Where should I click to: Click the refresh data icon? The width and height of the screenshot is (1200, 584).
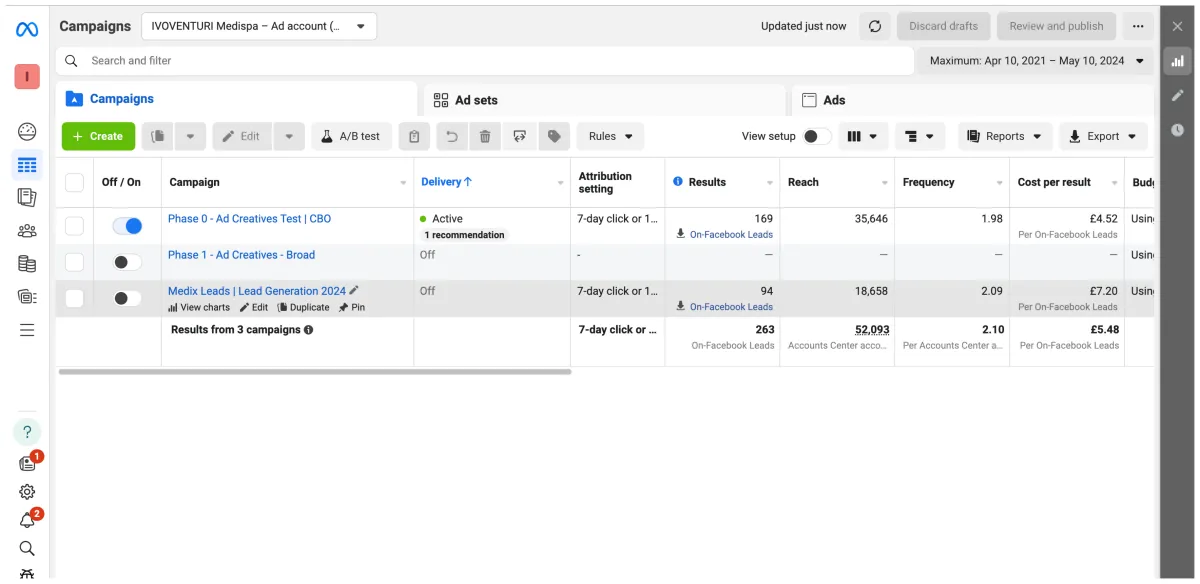pos(874,26)
